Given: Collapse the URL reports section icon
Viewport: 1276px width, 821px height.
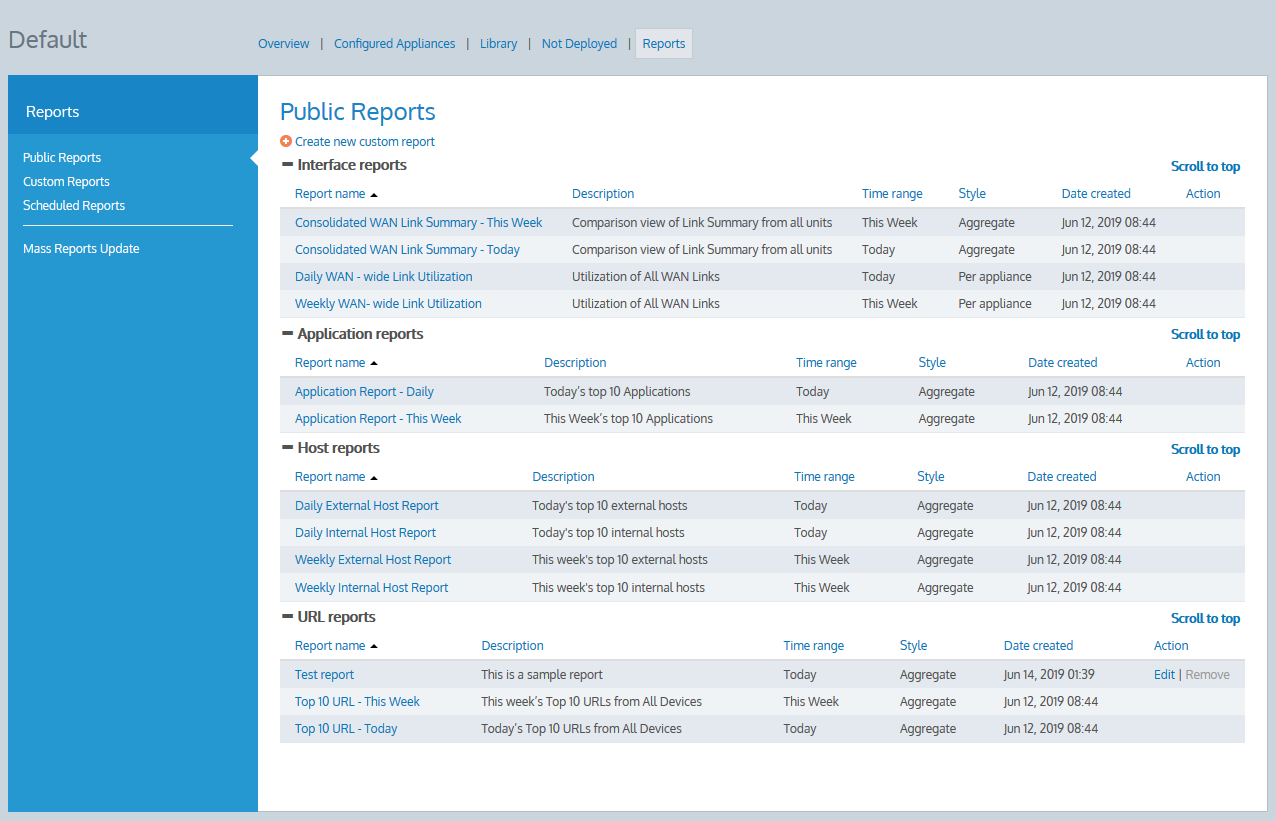Looking at the screenshot, I should 288,617.
